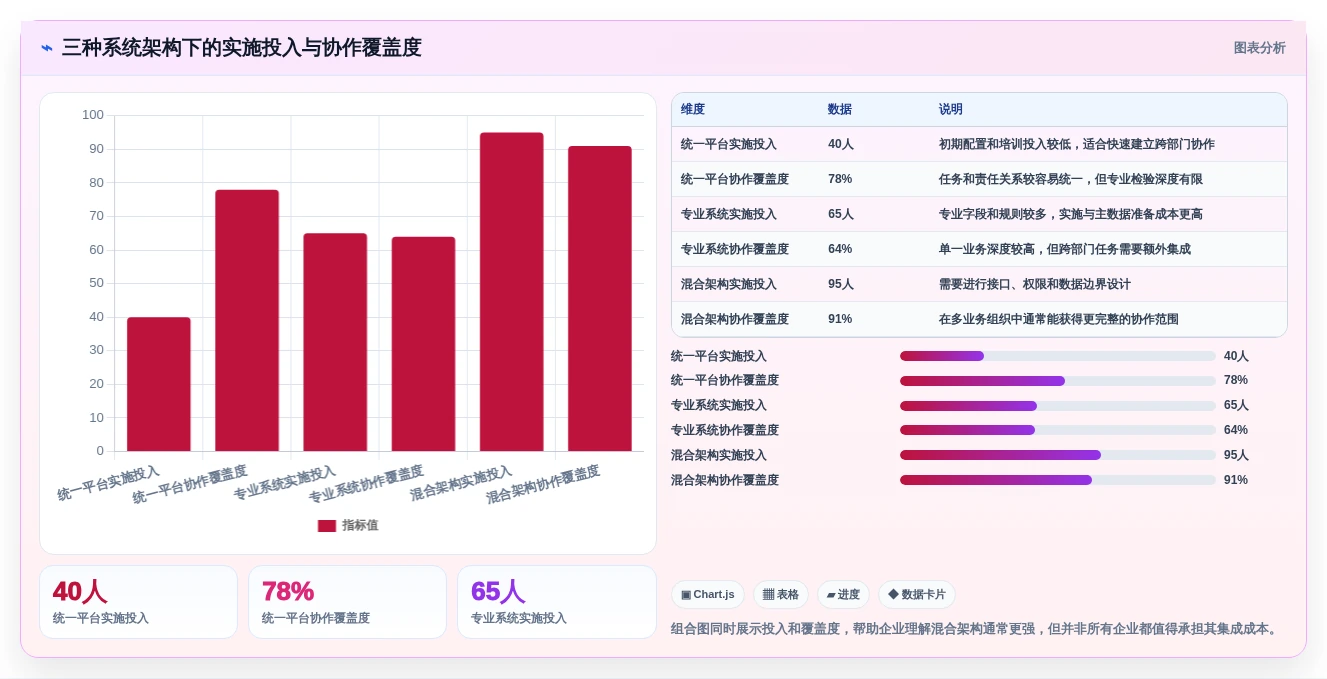Click the table value 91%
The width and height of the screenshot is (1327, 679).
[x=840, y=319]
